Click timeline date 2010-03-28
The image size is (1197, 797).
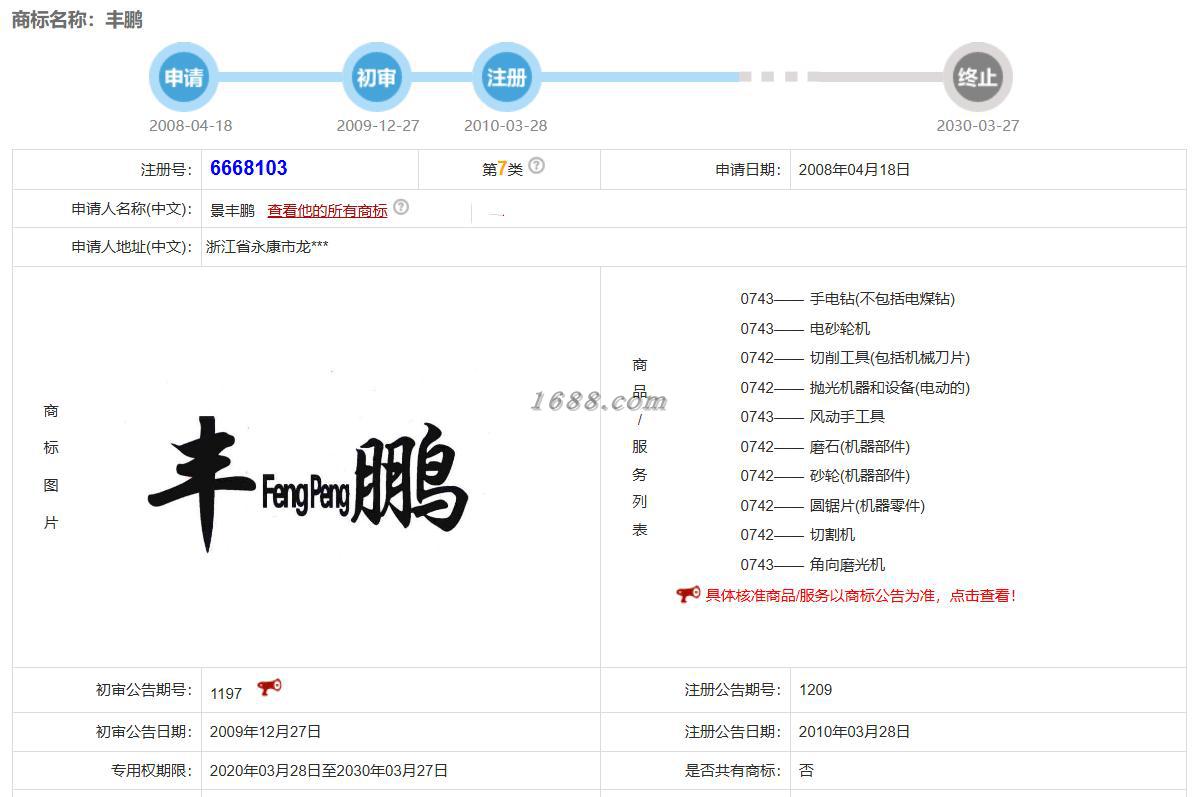click(505, 125)
